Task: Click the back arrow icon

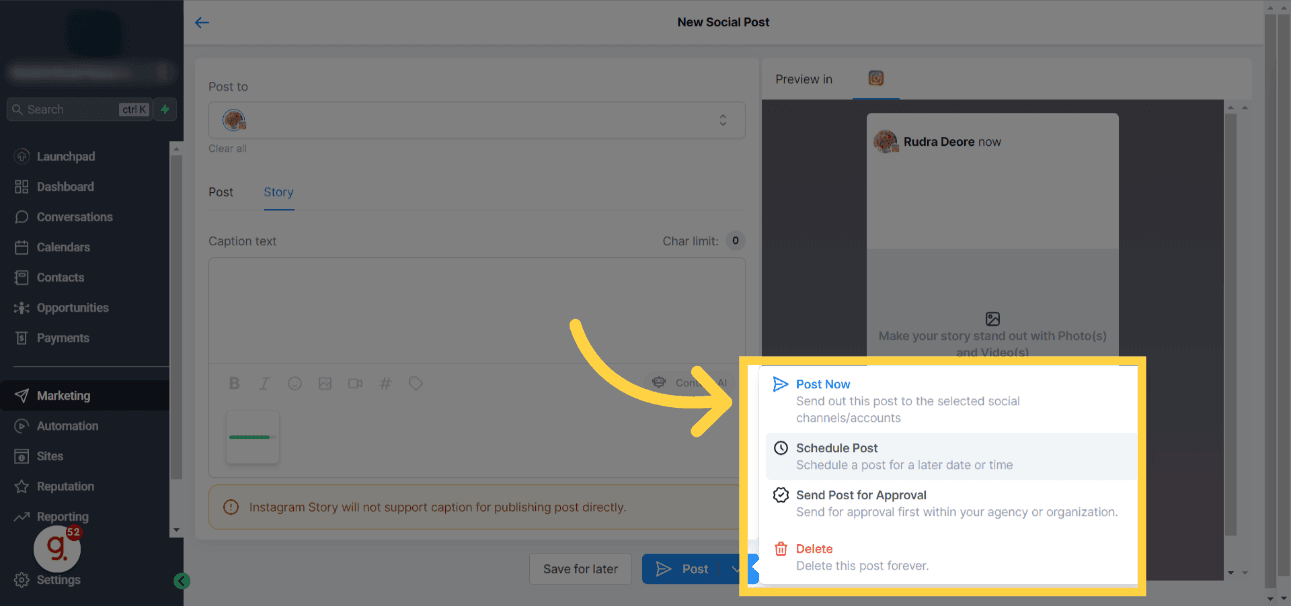Action: tap(202, 22)
